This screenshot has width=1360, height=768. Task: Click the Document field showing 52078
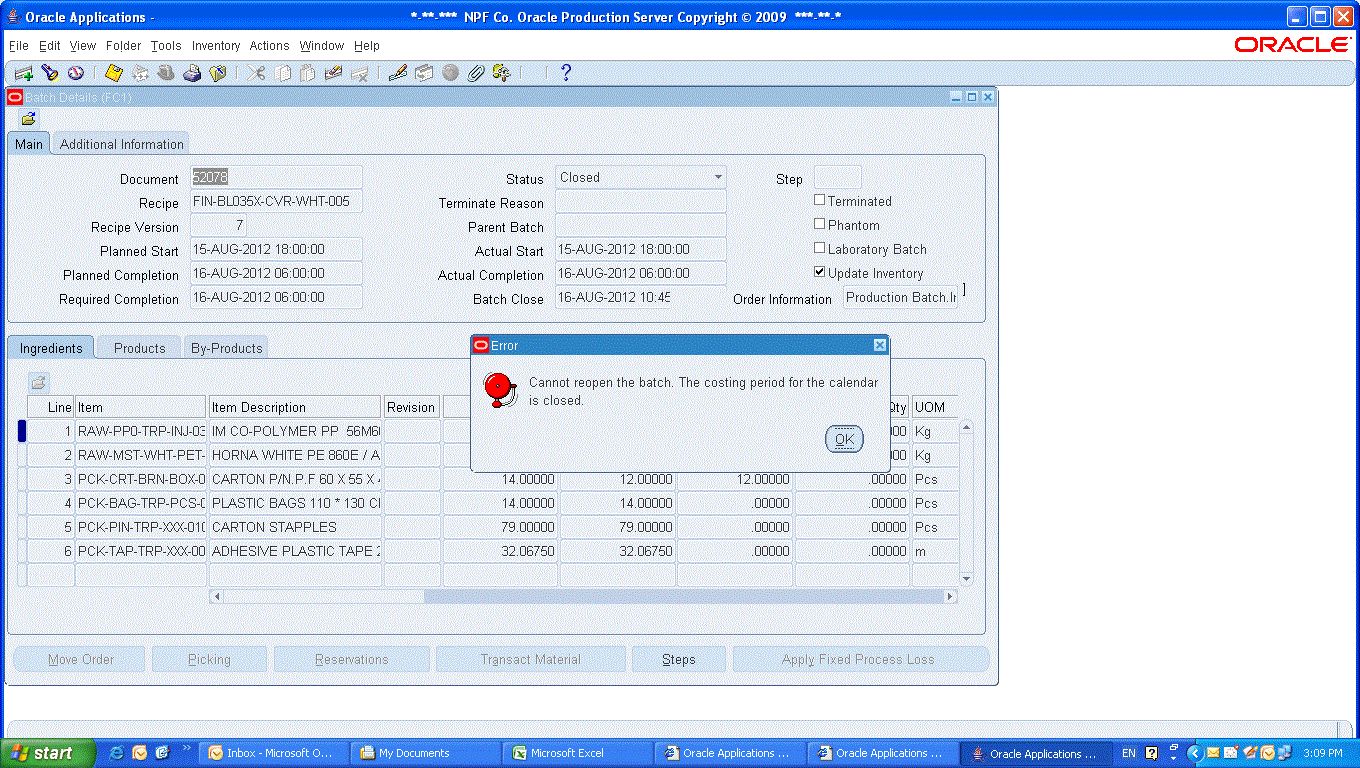coord(276,177)
